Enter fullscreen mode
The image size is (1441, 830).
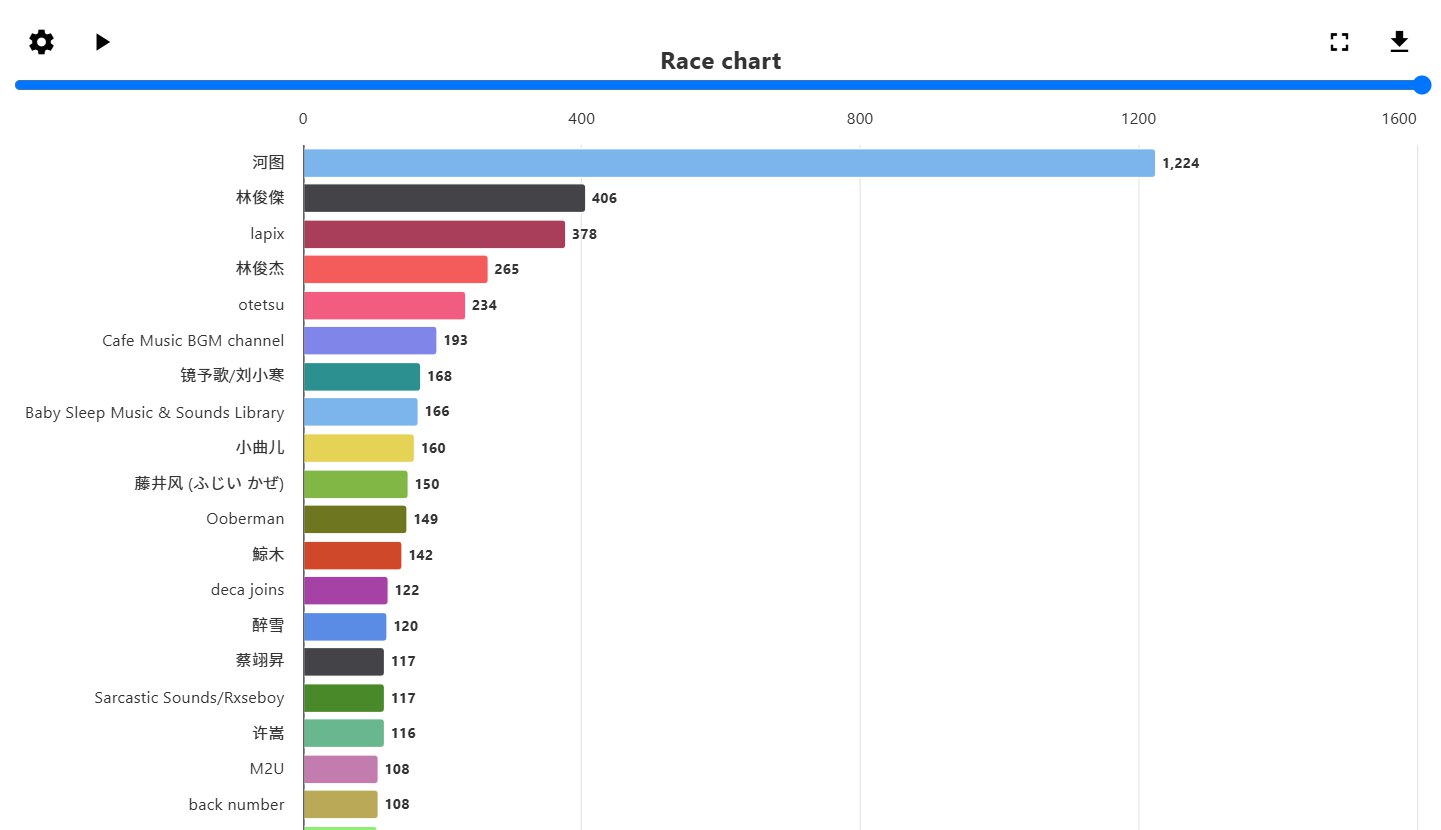[1339, 42]
